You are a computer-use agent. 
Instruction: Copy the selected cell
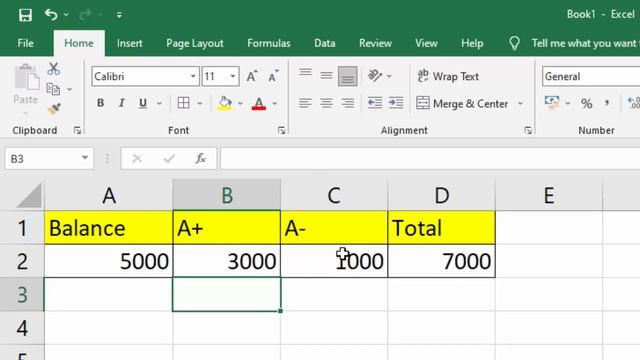[x=53, y=89]
